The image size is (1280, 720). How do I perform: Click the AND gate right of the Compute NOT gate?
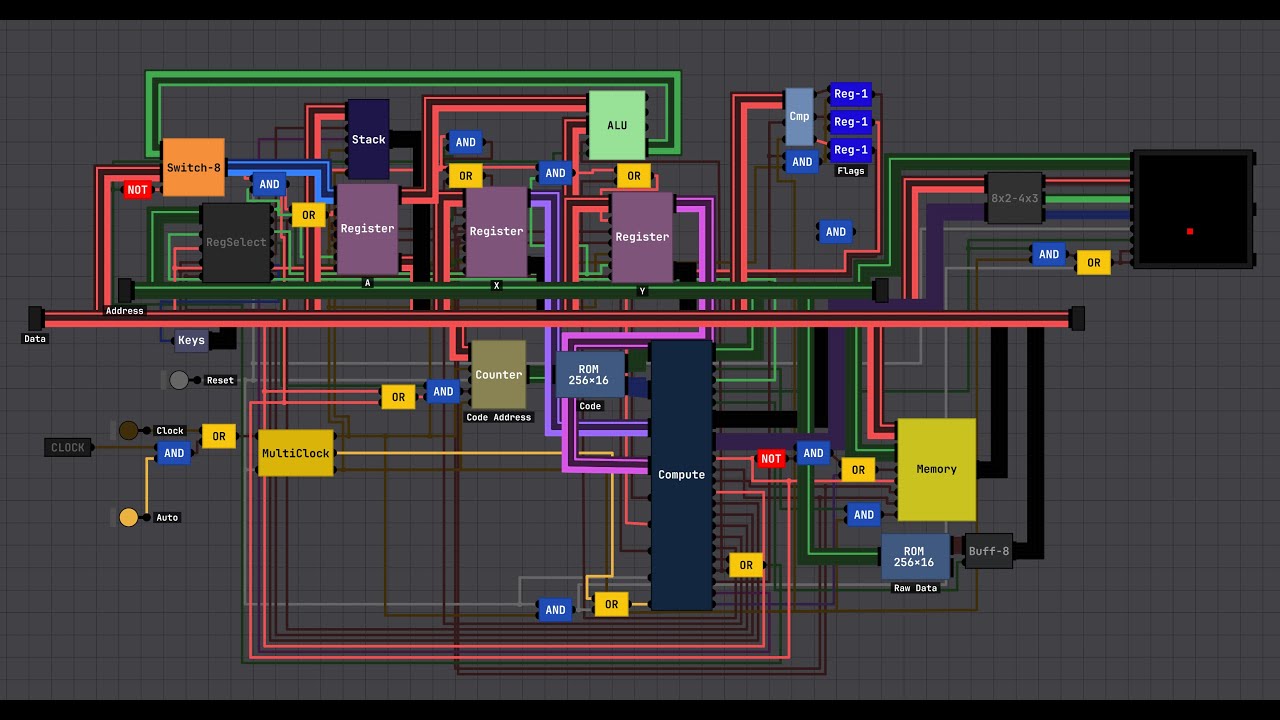tap(813, 453)
